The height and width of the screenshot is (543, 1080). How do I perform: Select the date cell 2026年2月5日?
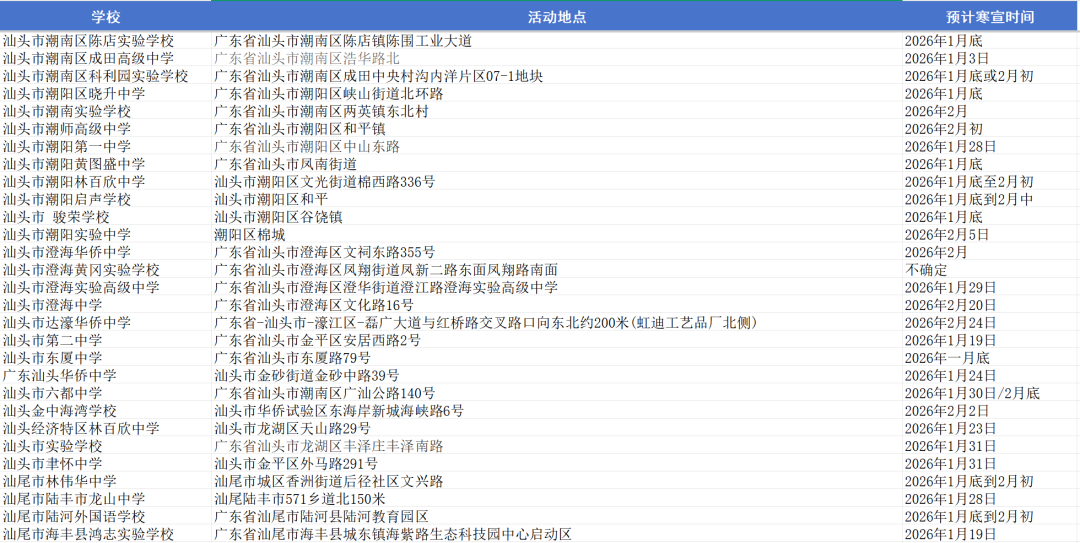[947, 235]
